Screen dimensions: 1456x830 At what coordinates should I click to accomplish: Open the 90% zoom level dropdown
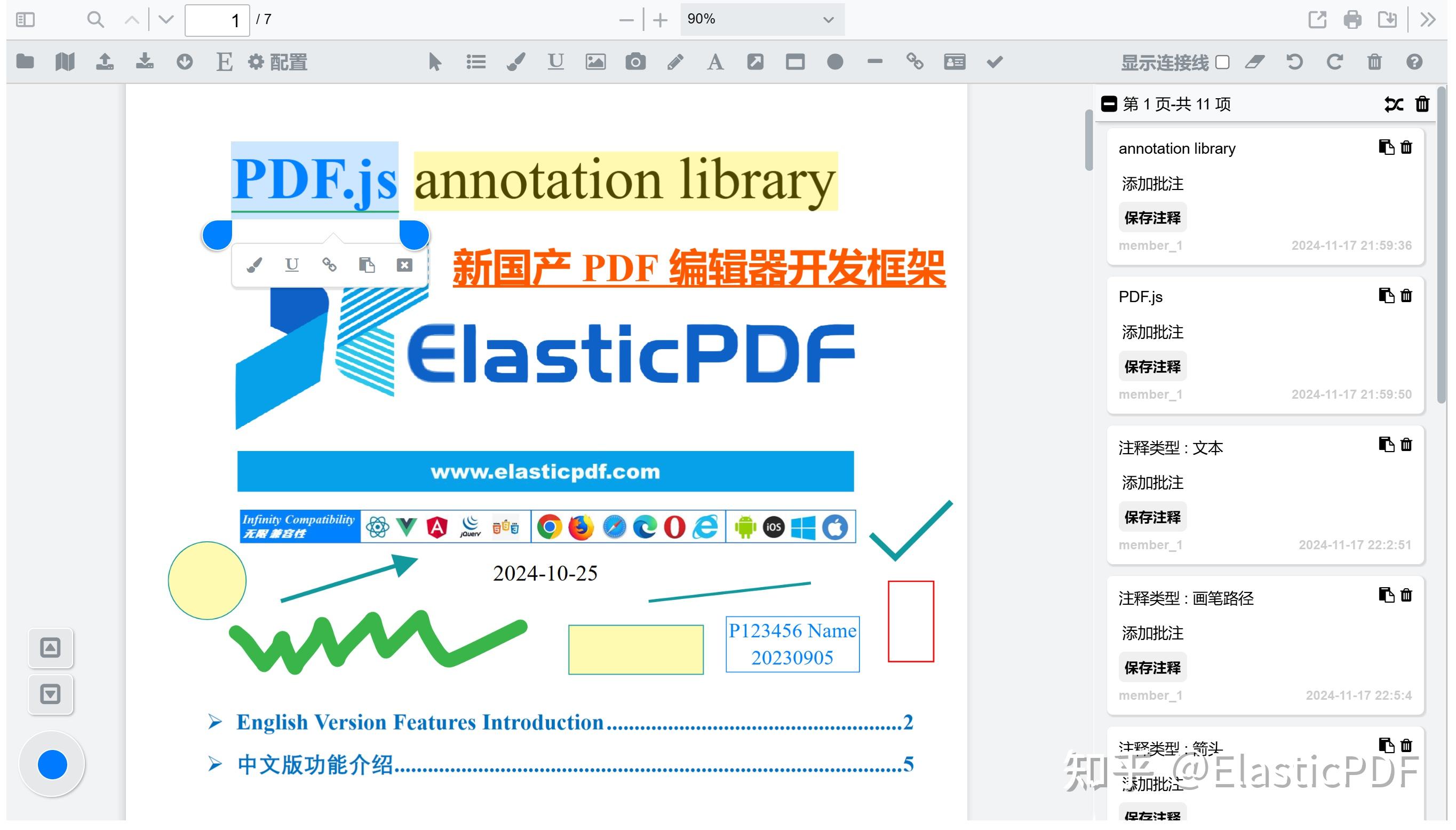pyautogui.click(x=761, y=19)
